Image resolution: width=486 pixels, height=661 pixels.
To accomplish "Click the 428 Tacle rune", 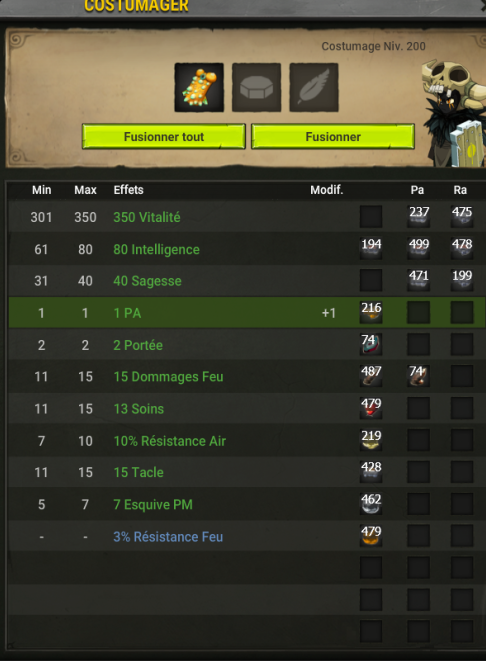I will pos(371,472).
